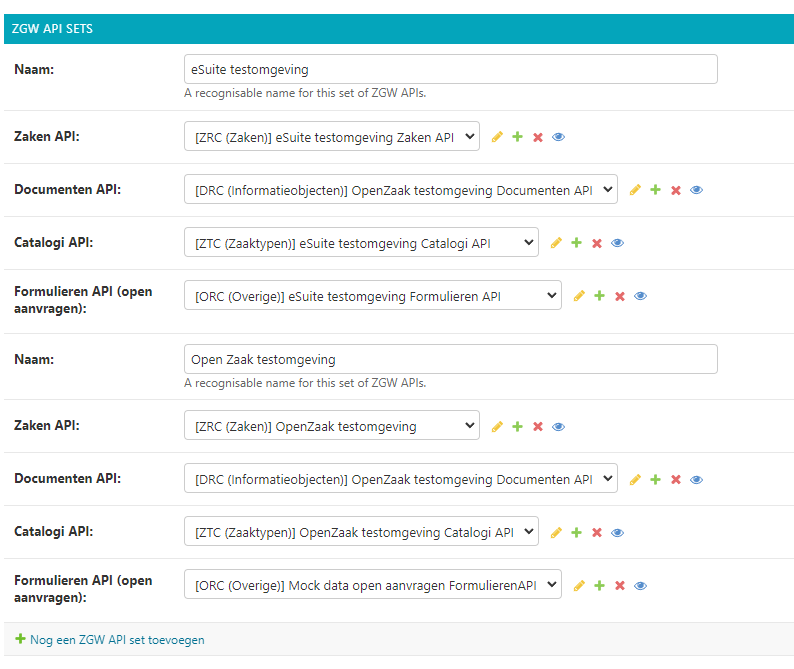Add Documenten API in Open Zaak set
The height and width of the screenshot is (669, 794).
pos(655,480)
